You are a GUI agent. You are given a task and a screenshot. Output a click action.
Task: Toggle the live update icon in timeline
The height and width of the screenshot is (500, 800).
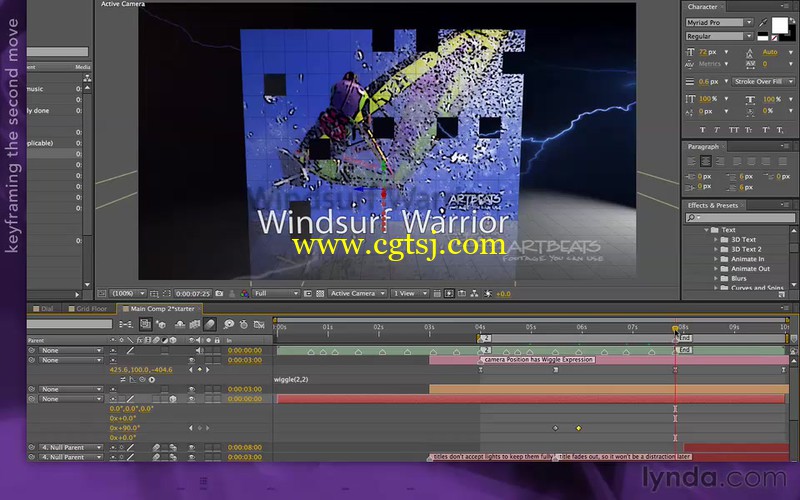[x=145, y=324]
